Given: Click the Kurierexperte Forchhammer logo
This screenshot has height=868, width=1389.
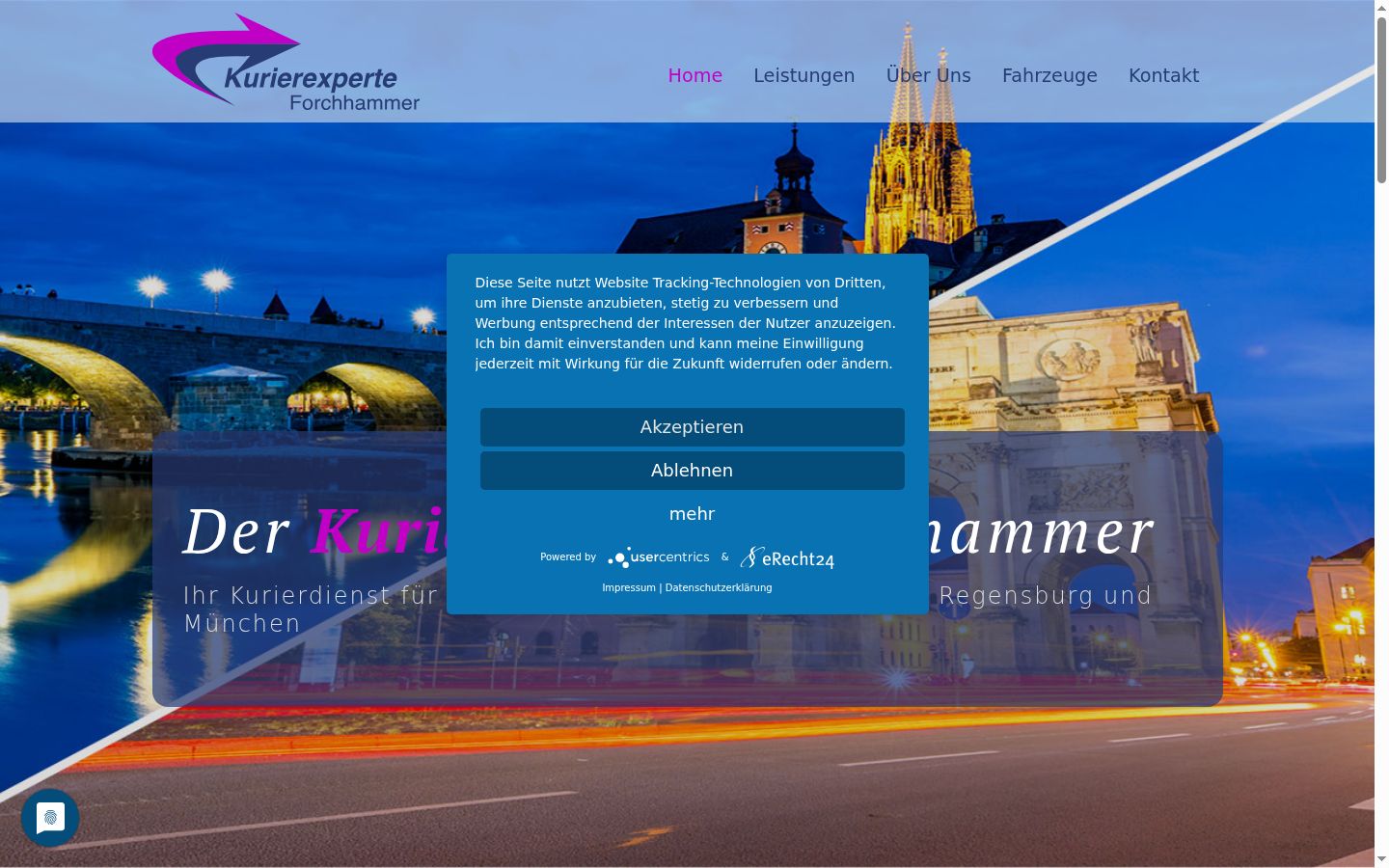Looking at the screenshot, I should (286, 63).
